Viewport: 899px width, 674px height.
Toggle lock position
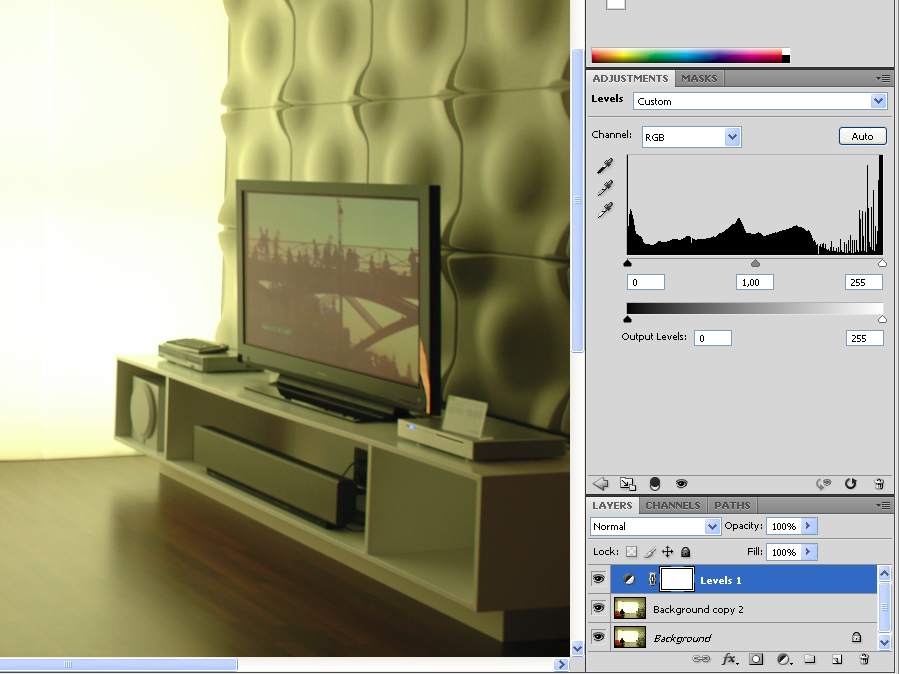[x=667, y=552]
